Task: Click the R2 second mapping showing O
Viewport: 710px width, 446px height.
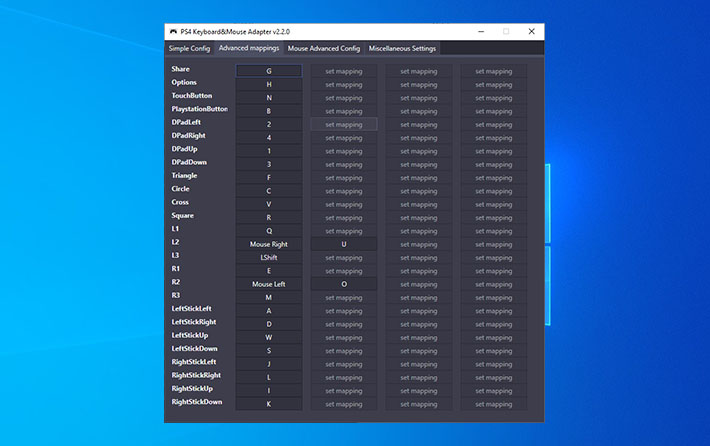Action: tap(344, 284)
